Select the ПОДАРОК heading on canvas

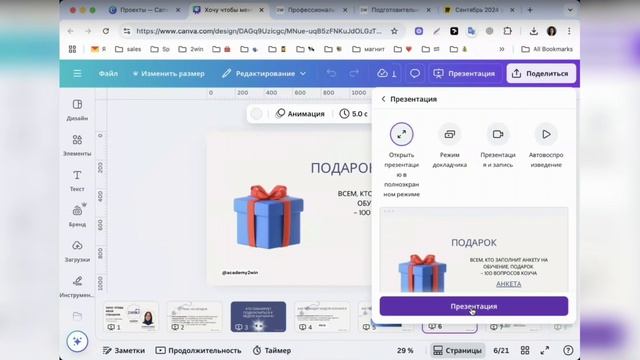pyautogui.click(x=341, y=168)
